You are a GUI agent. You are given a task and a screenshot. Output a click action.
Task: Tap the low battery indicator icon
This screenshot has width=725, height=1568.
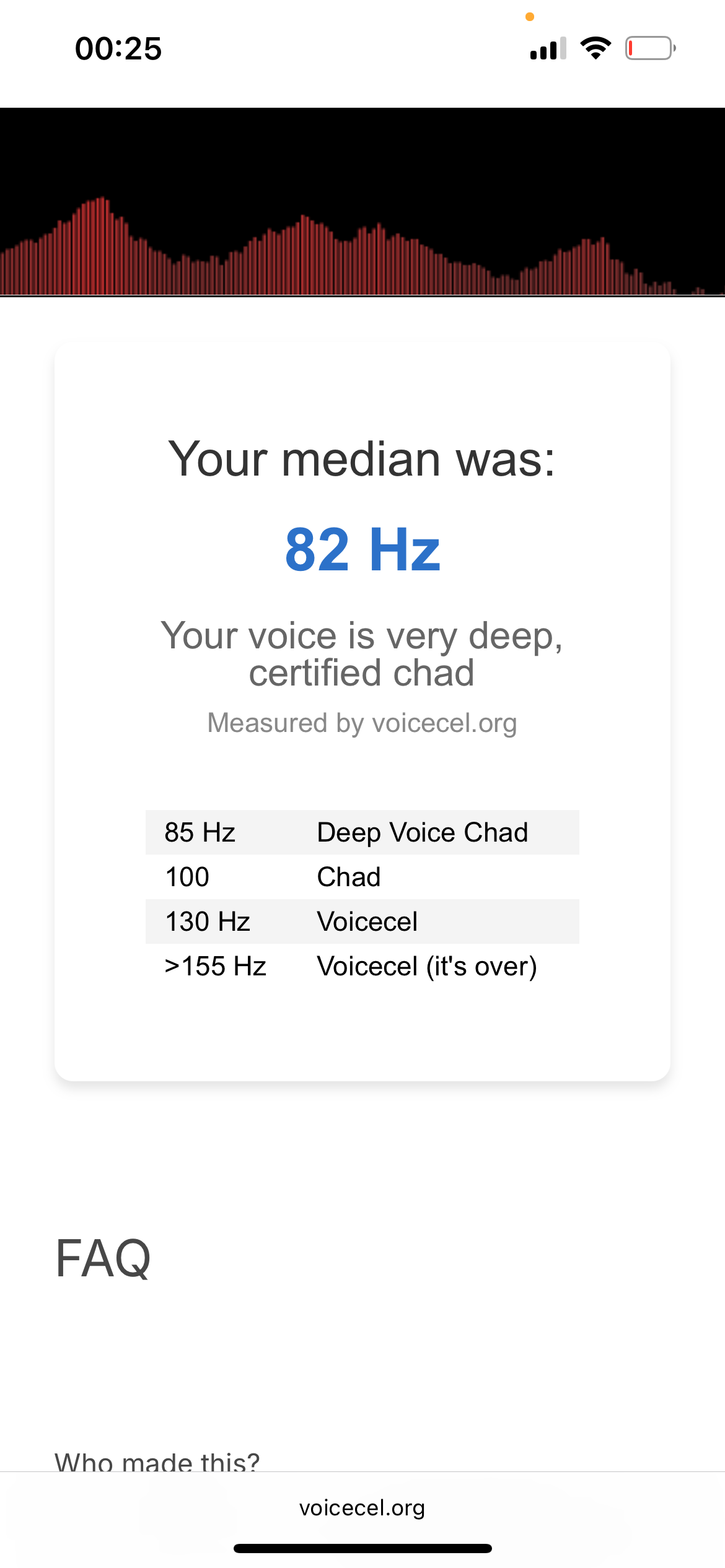650,48
